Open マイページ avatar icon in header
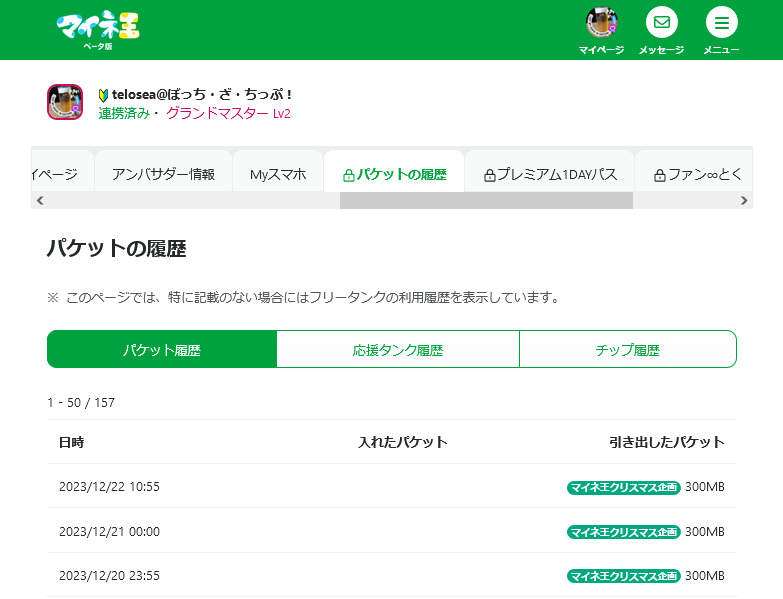 601,23
